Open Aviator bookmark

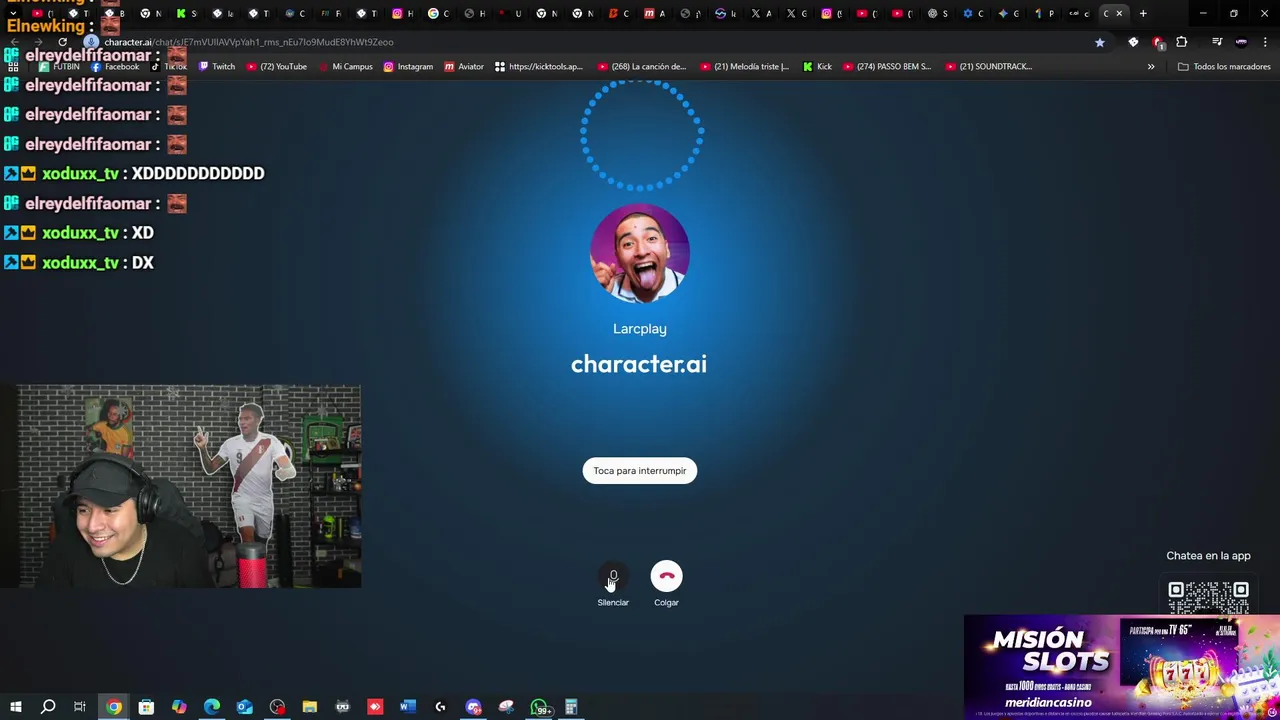(x=464, y=67)
